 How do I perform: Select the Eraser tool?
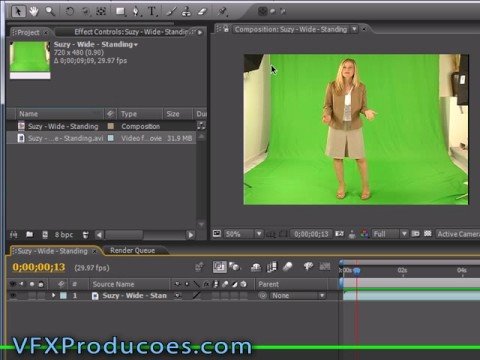click(x=202, y=12)
